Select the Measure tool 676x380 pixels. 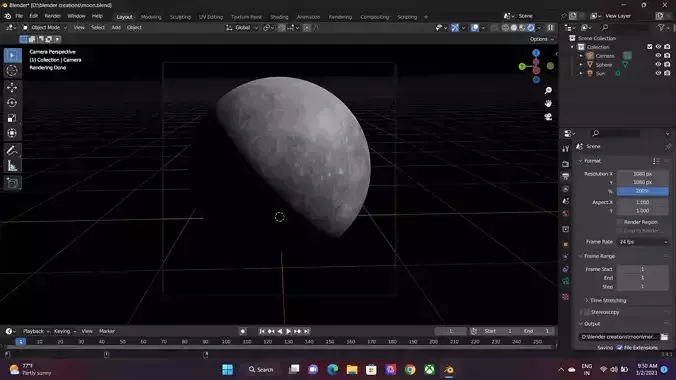click(12, 166)
